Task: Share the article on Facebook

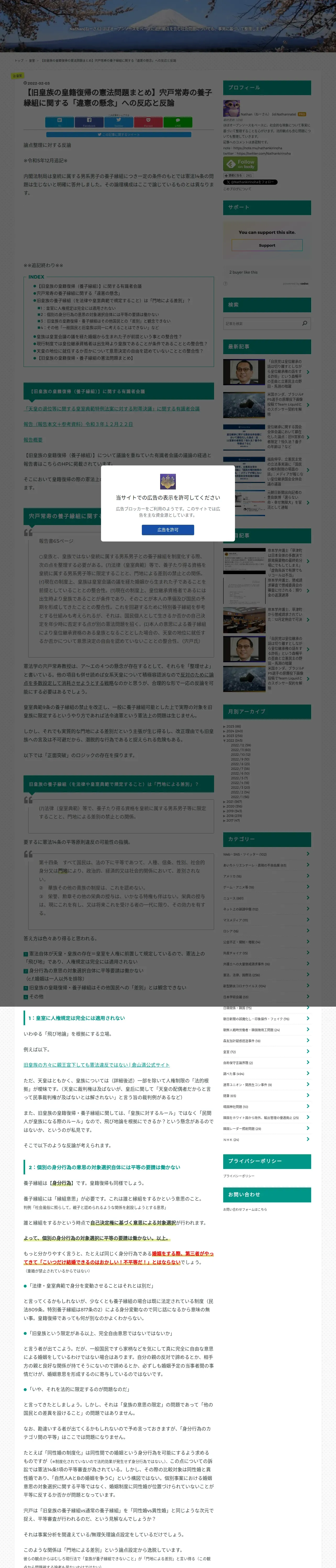Action: [89, 122]
